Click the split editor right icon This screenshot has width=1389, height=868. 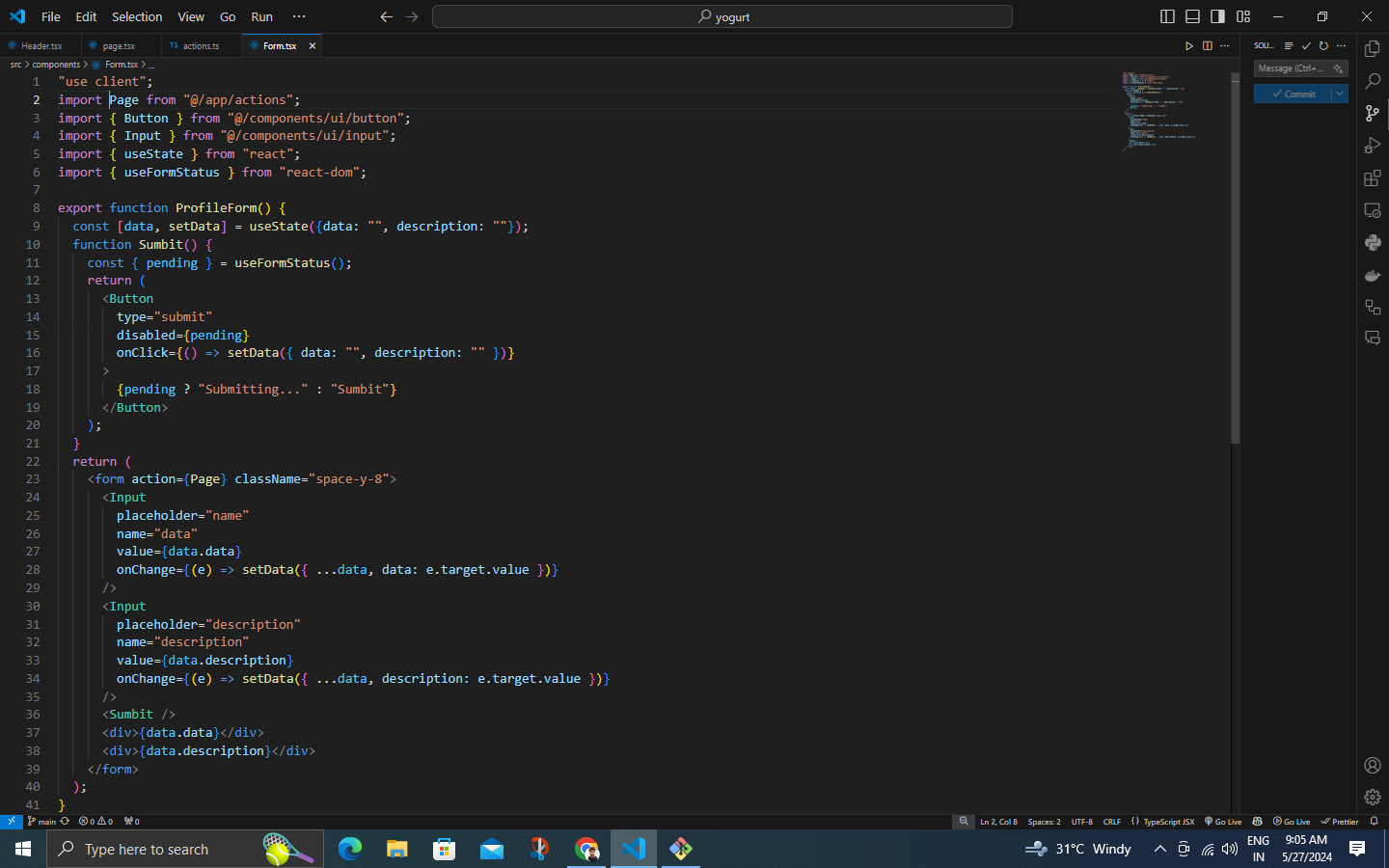pyautogui.click(x=1207, y=45)
